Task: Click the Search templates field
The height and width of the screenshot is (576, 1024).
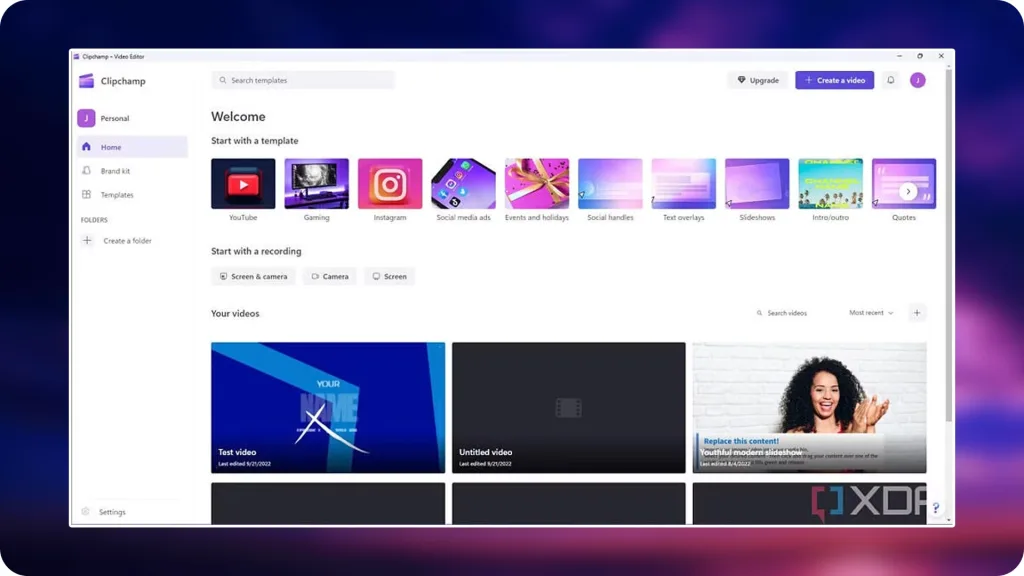Action: (x=303, y=80)
